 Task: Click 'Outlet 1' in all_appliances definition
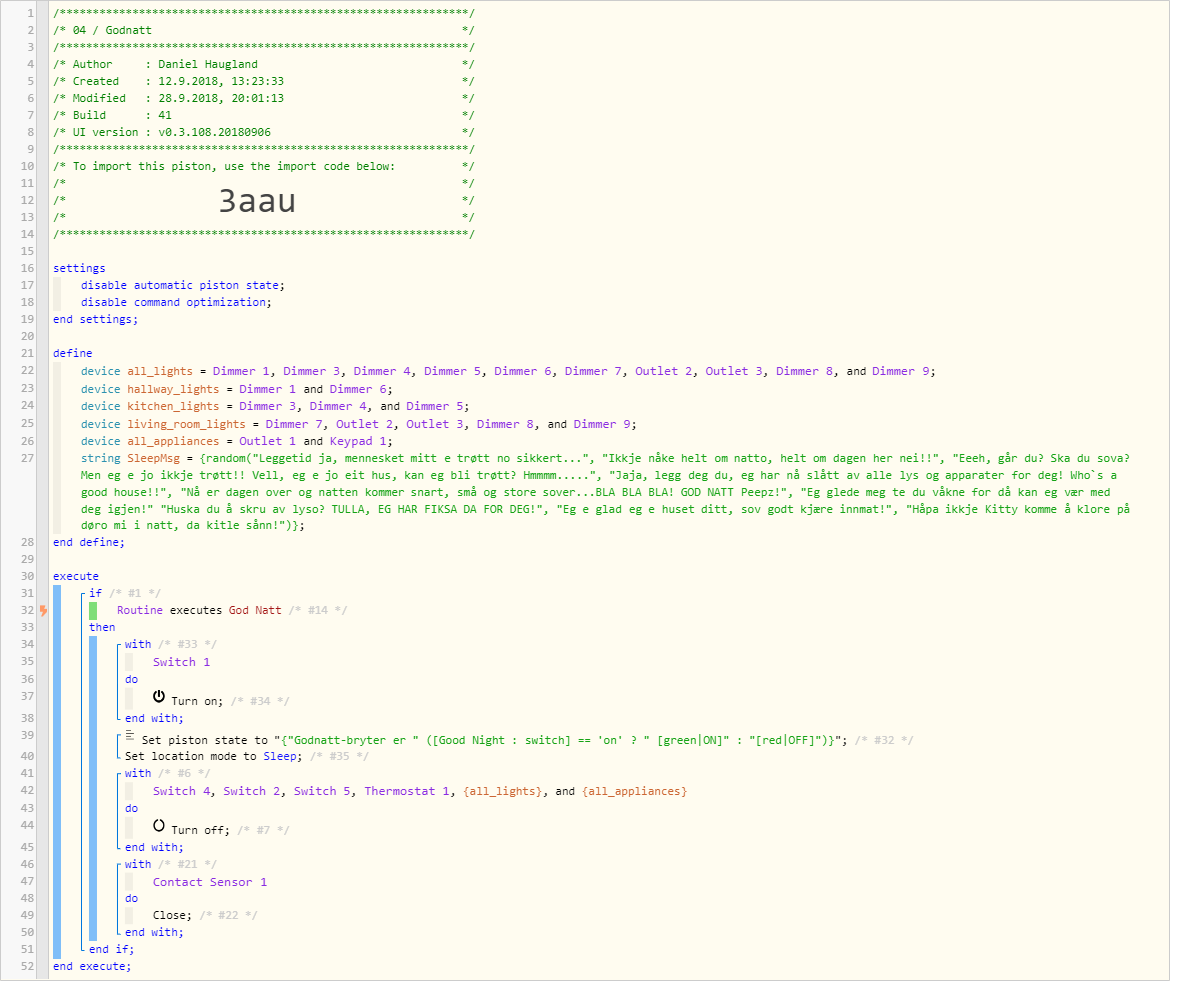coord(267,443)
